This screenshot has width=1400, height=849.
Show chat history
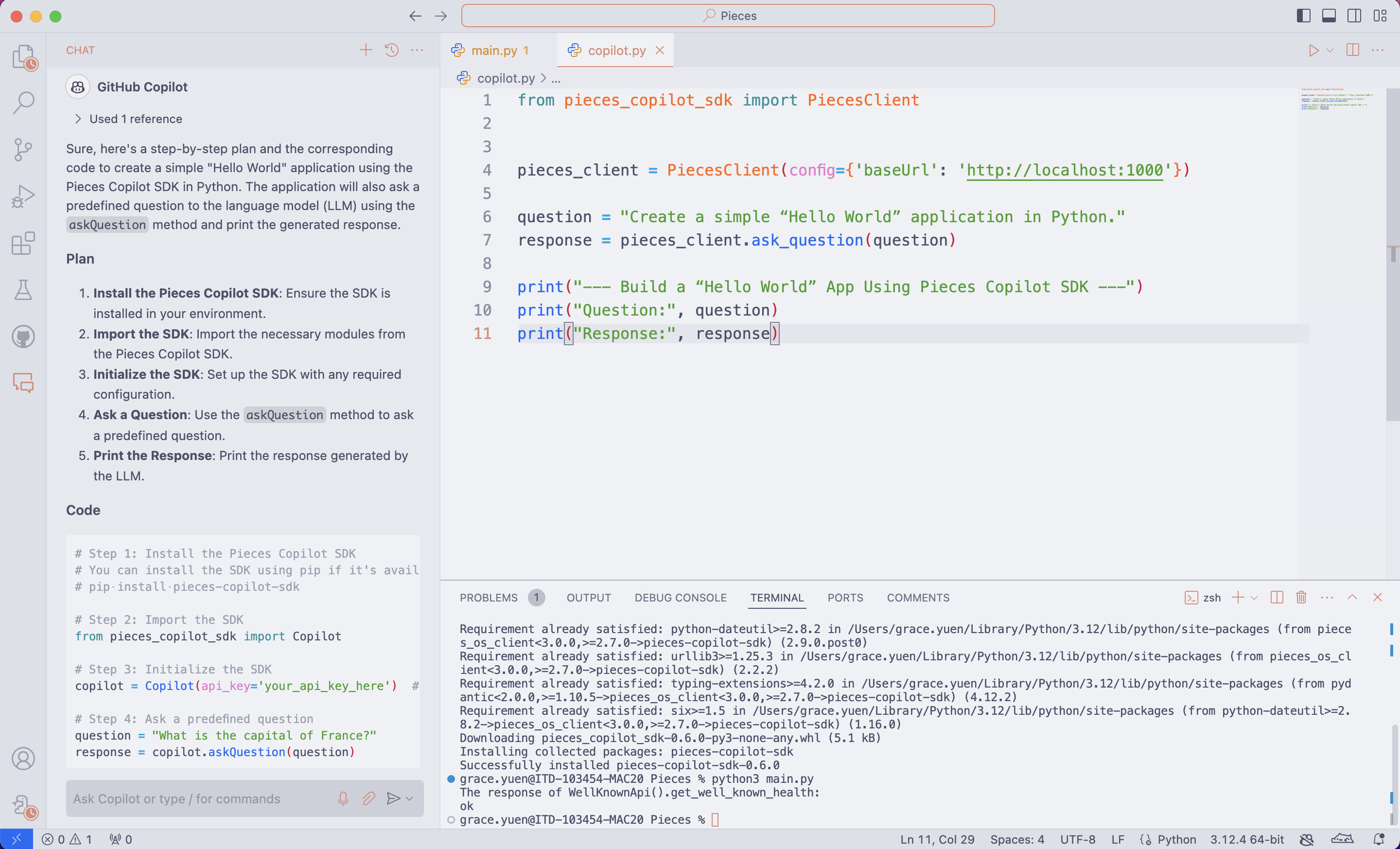click(391, 50)
